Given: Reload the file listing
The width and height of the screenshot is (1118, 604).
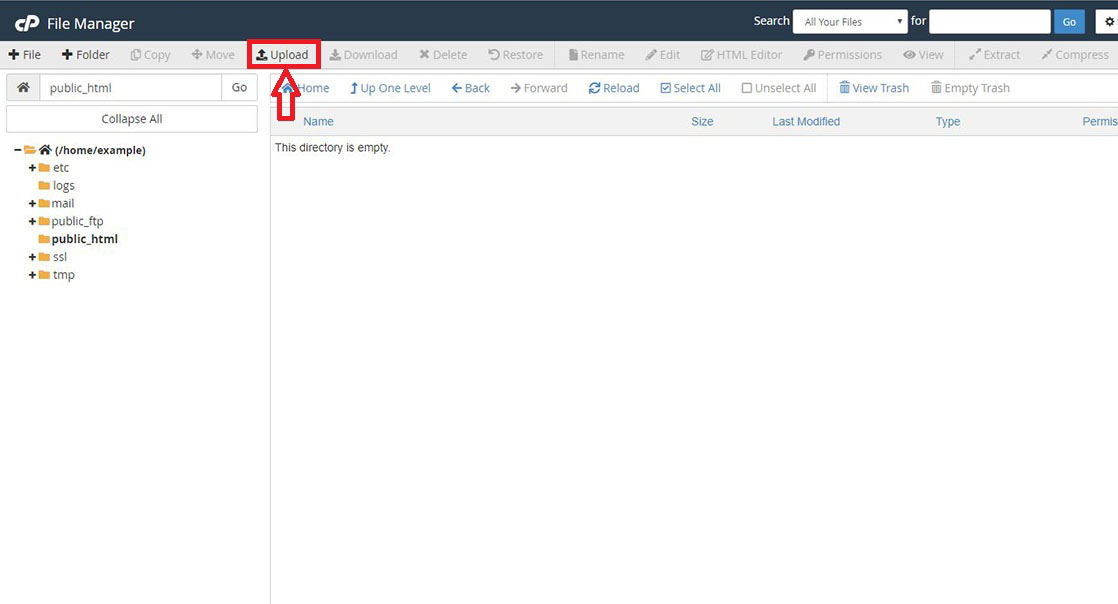Looking at the screenshot, I should 614,88.
